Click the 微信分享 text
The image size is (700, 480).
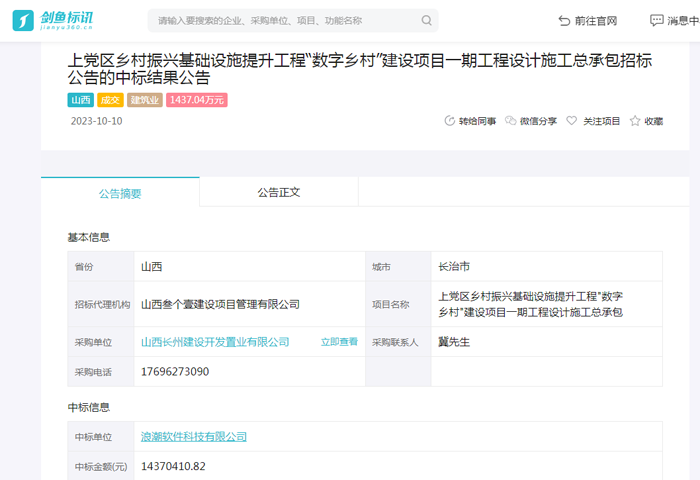538,121
